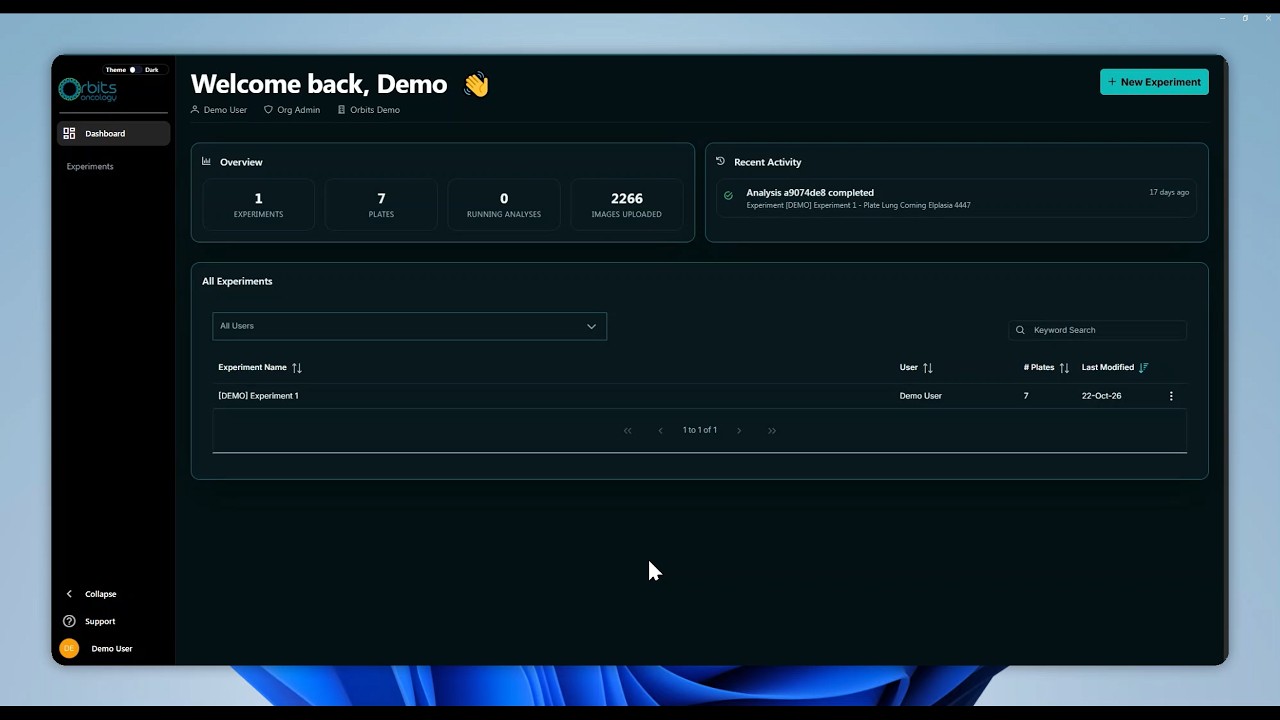
Task: Restore down the application window
Action: (1245, 18)
